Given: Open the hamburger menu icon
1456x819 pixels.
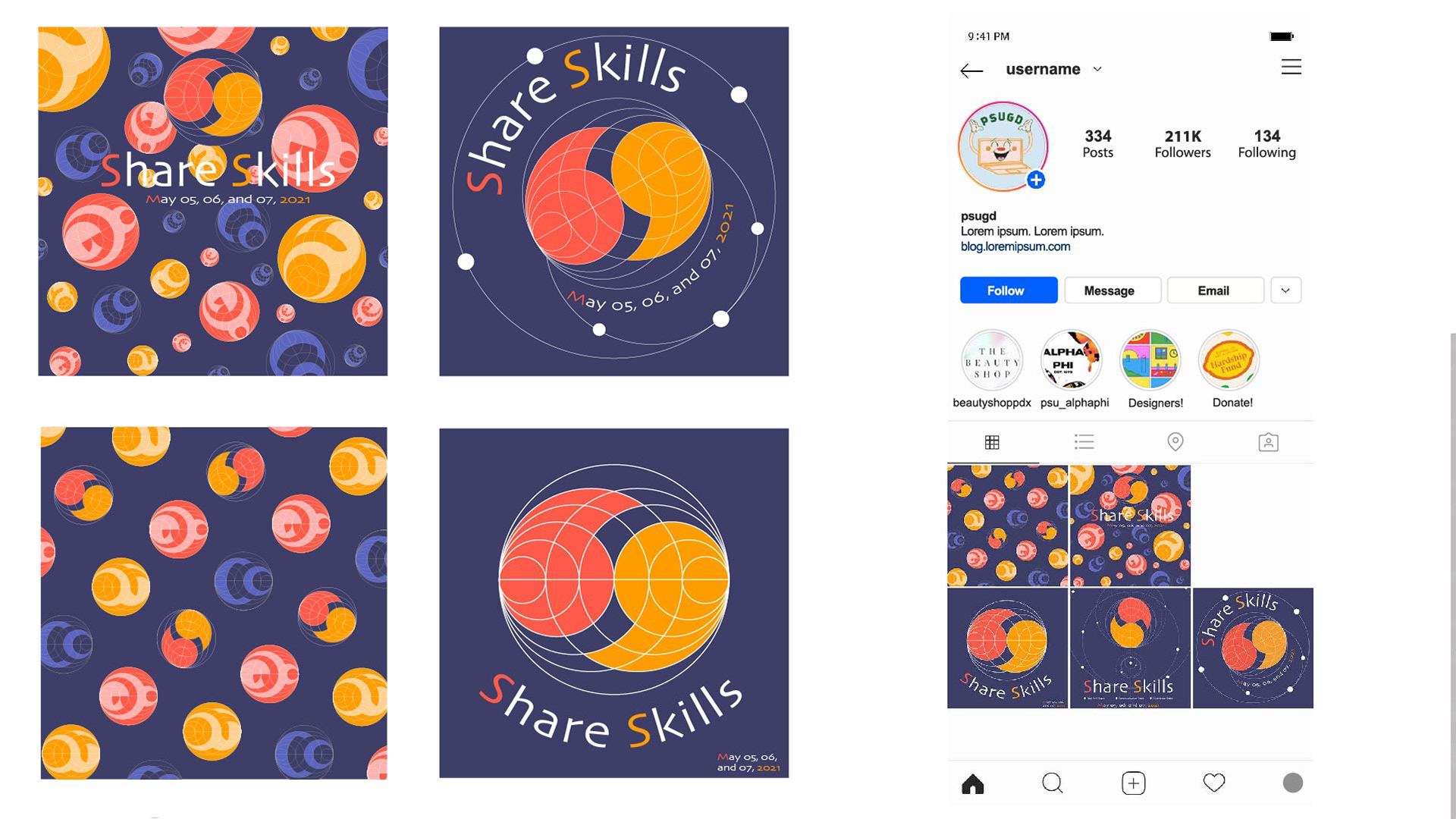Looking at the screenshot, I should click(1291, 67).
